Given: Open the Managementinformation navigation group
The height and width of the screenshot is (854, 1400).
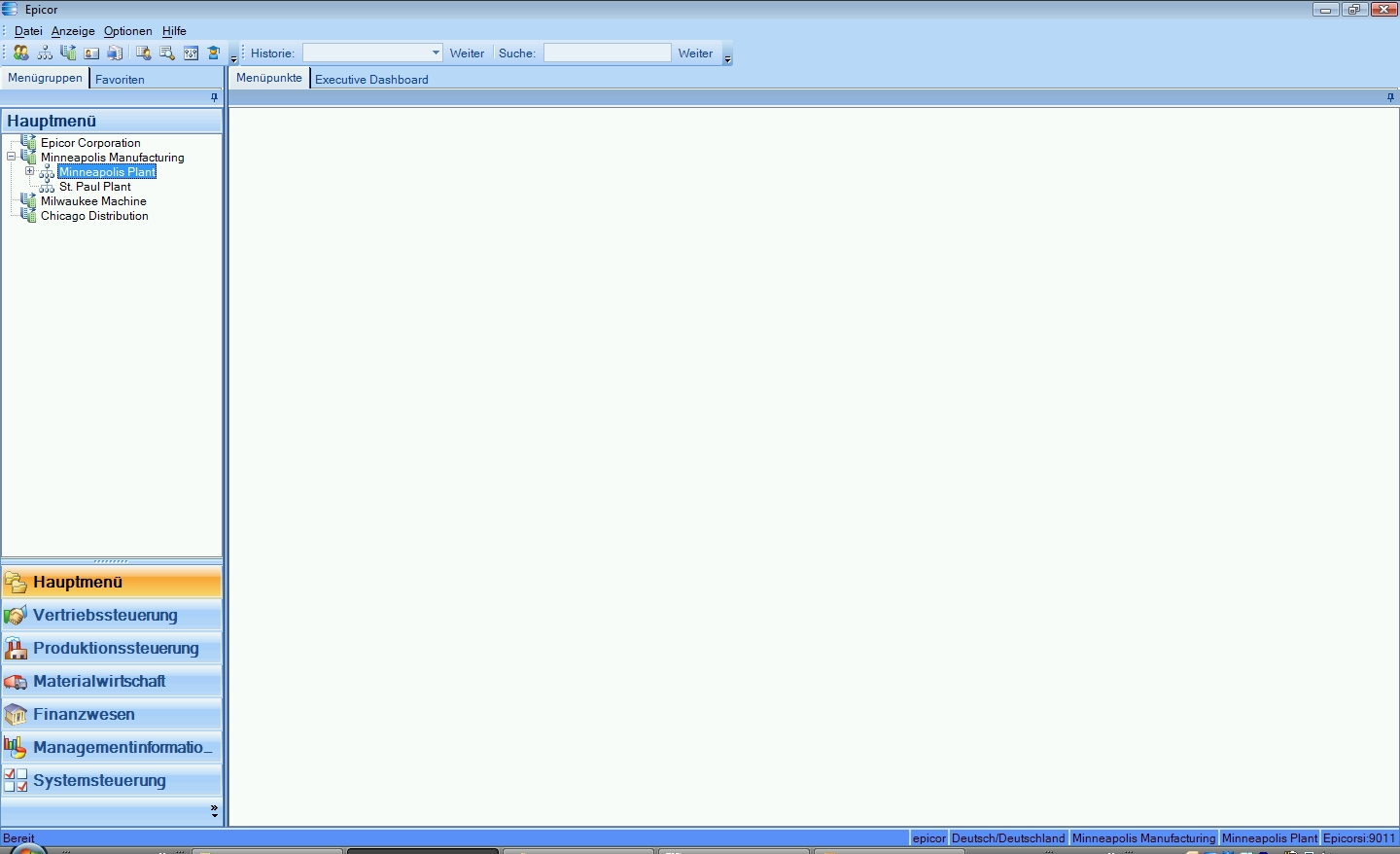Looking at the screenshot, I should click(x=112, y=747).
